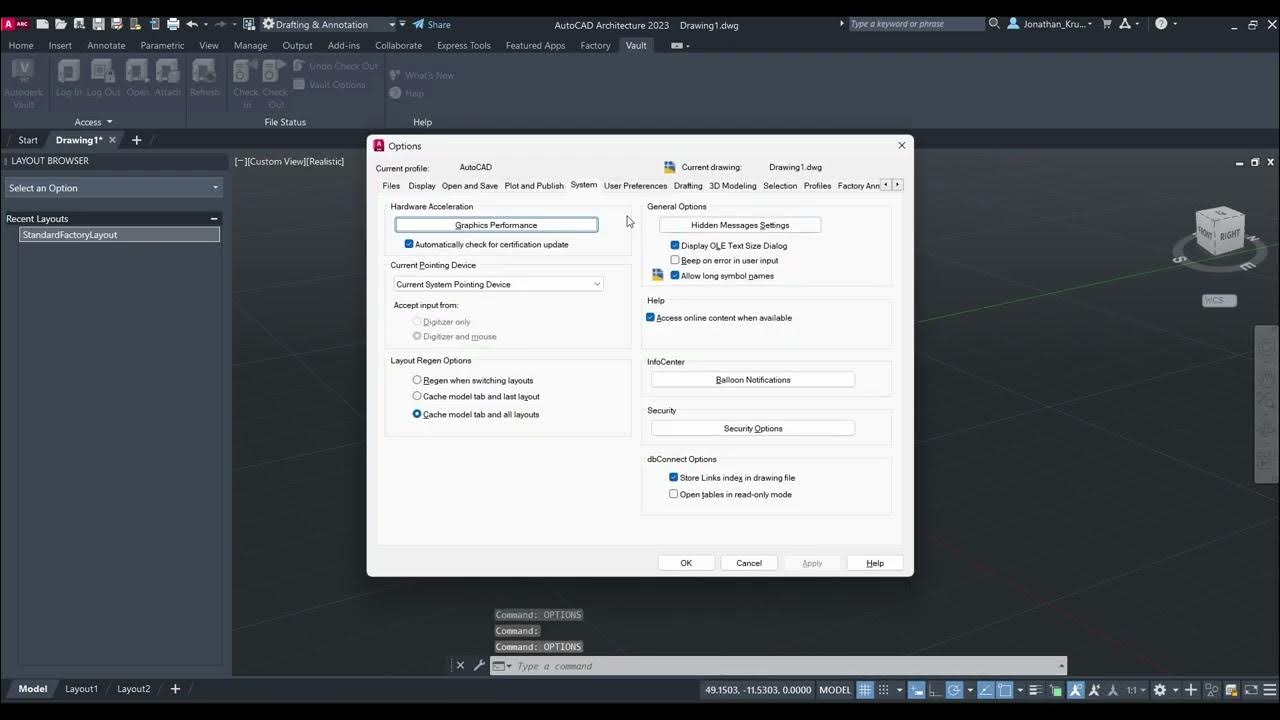This screenshot has height=720, width=1280.
Task: Open WCS coordinate system menu
Action: tap(1219, 300)
